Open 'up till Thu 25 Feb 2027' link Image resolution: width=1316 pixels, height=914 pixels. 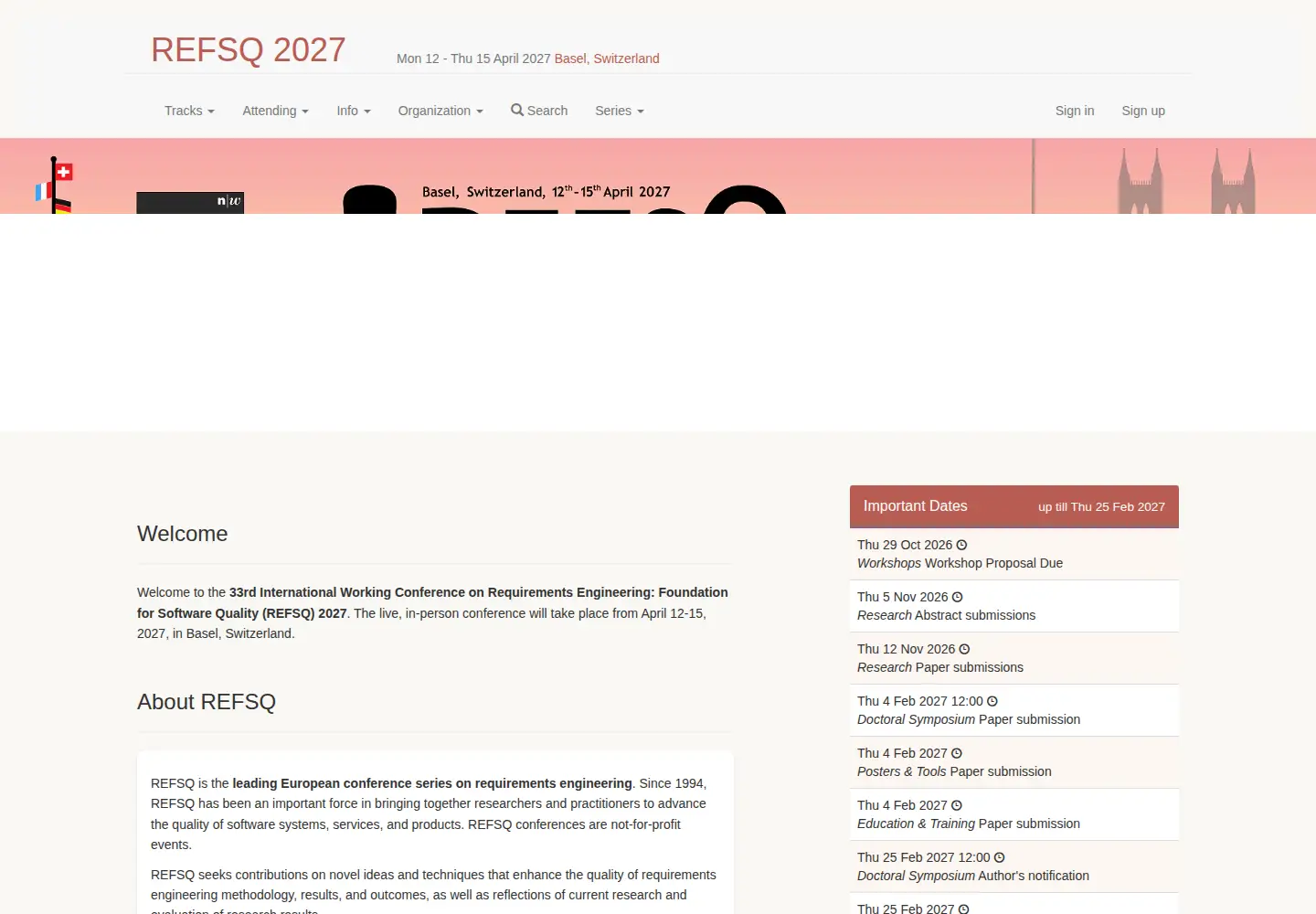point(1101,506)
